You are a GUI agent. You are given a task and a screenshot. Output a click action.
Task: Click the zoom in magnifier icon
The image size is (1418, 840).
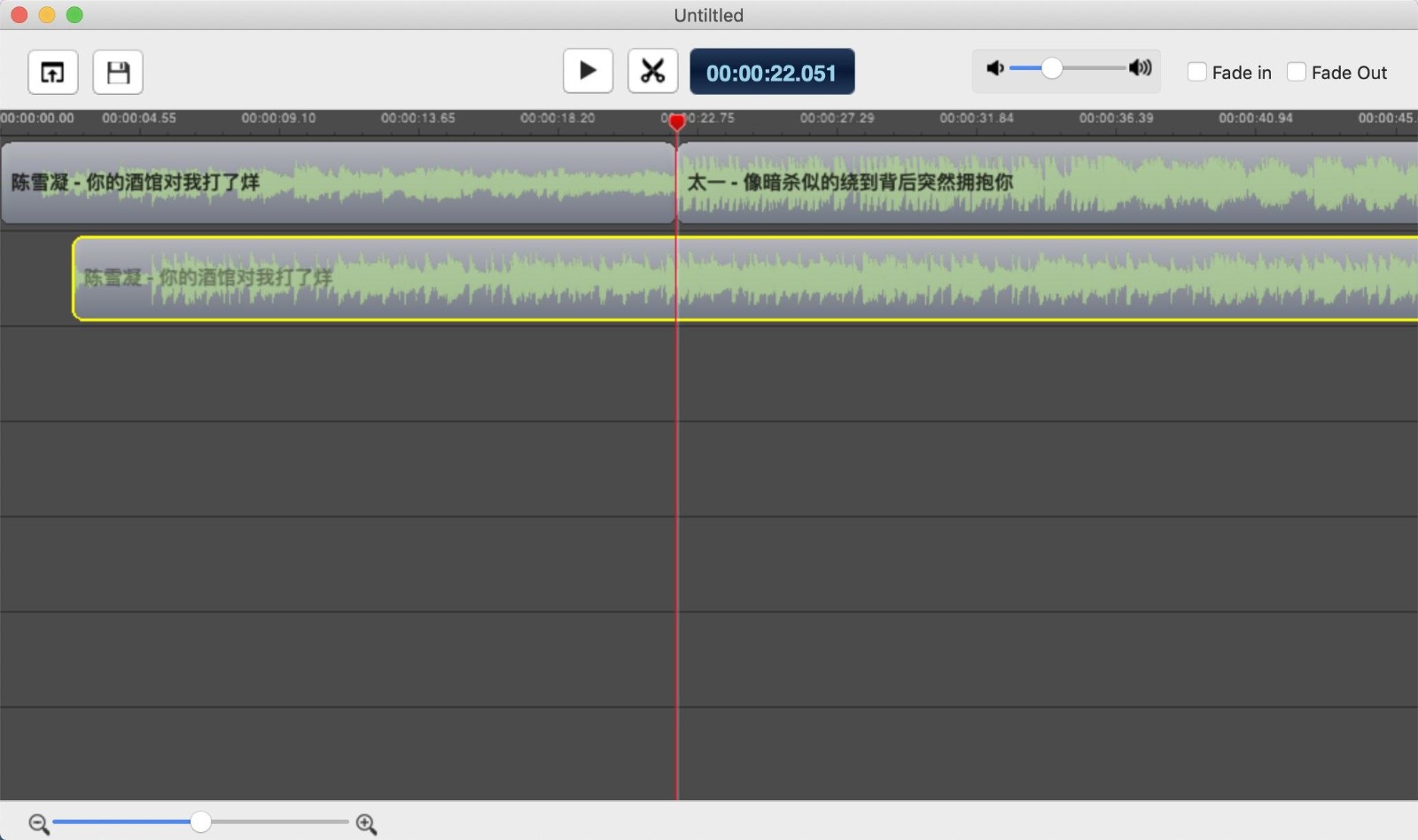[366, 824]
